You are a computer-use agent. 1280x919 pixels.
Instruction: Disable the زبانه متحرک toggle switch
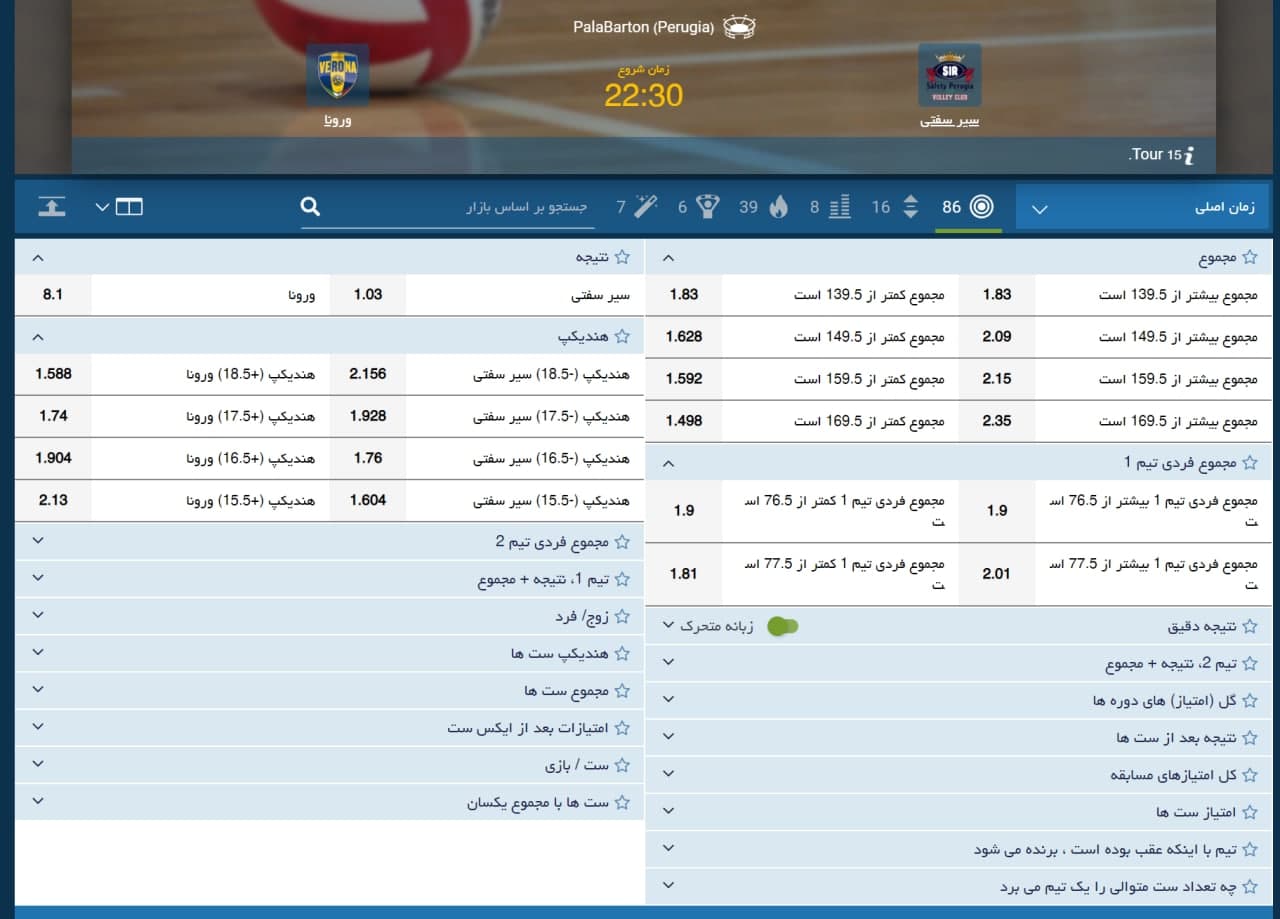pos(783,626)
